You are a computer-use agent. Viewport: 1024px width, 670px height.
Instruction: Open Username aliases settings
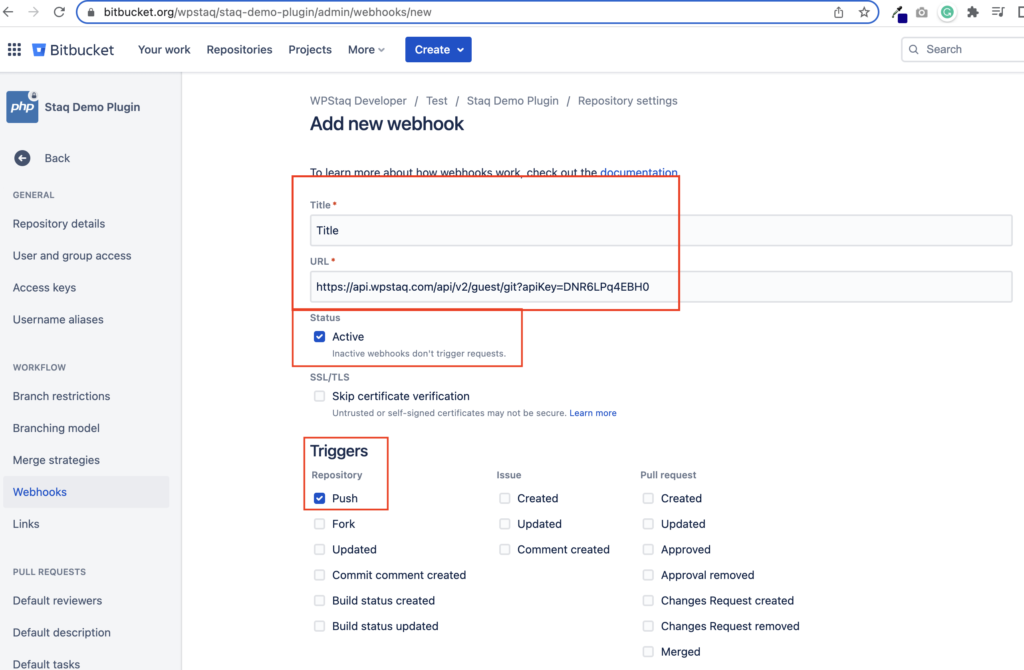click(x=58, y=319)
